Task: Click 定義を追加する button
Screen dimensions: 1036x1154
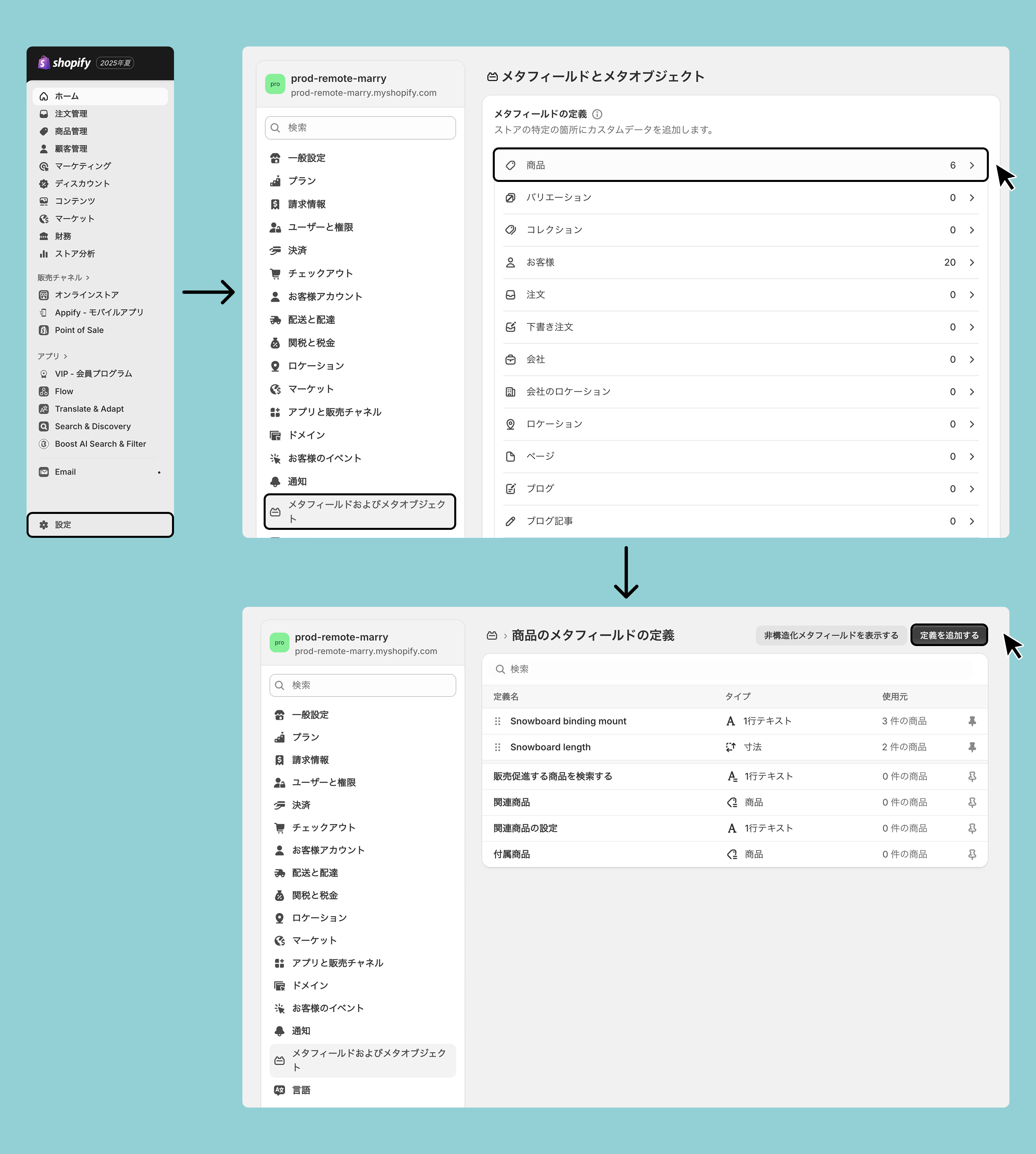Action: click(949, 635)
